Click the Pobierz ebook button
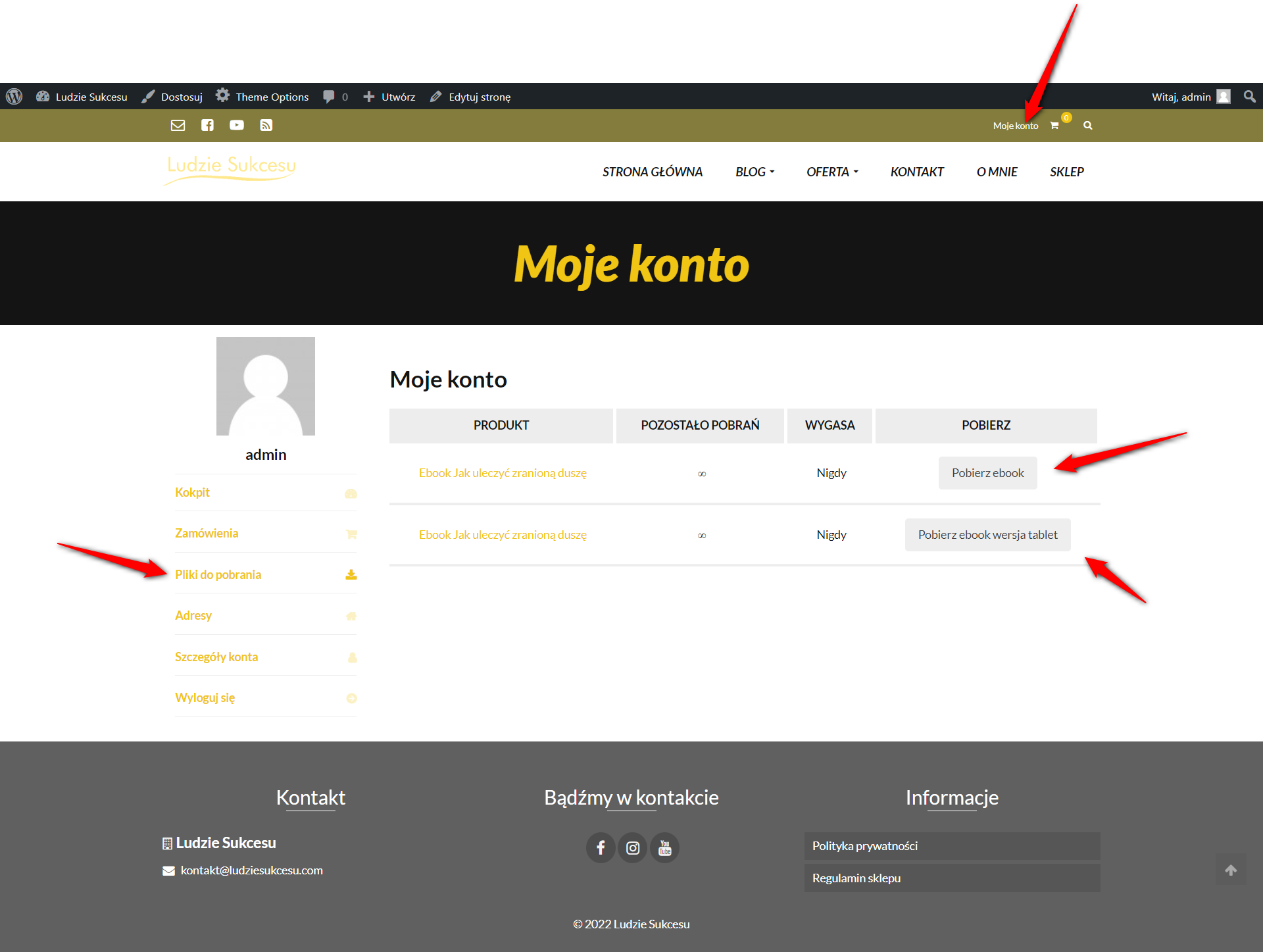The width and height of the screenshot is (1263, 952). click(987, 473)
